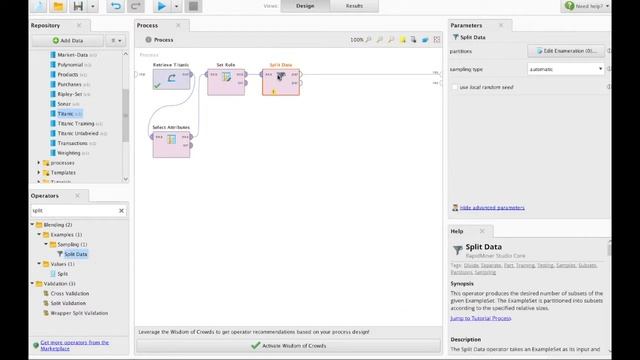The image size is (640, 360).
Task: Click the Repository scrollbar up arrow
Action: click(125, 54)
